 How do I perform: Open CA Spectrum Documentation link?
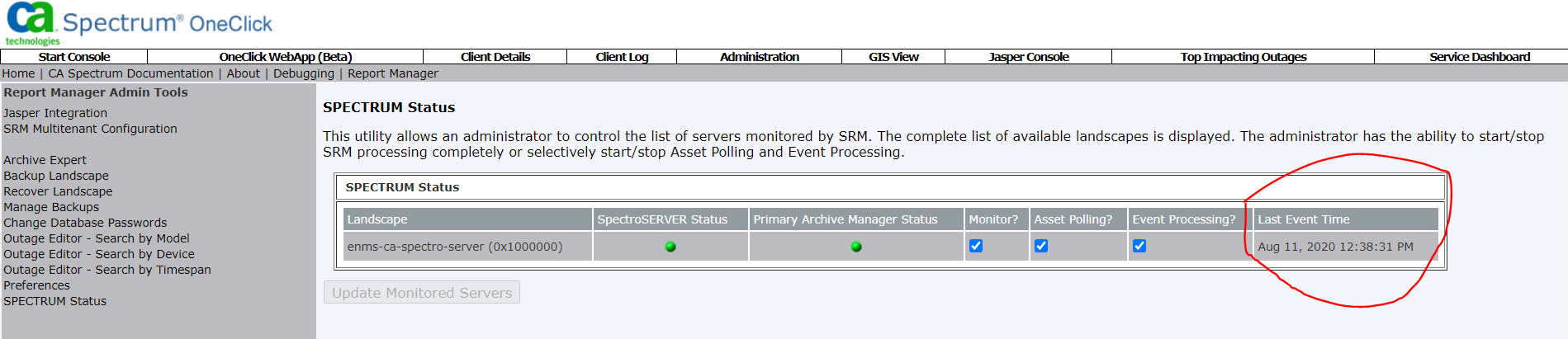click(130, 73)
